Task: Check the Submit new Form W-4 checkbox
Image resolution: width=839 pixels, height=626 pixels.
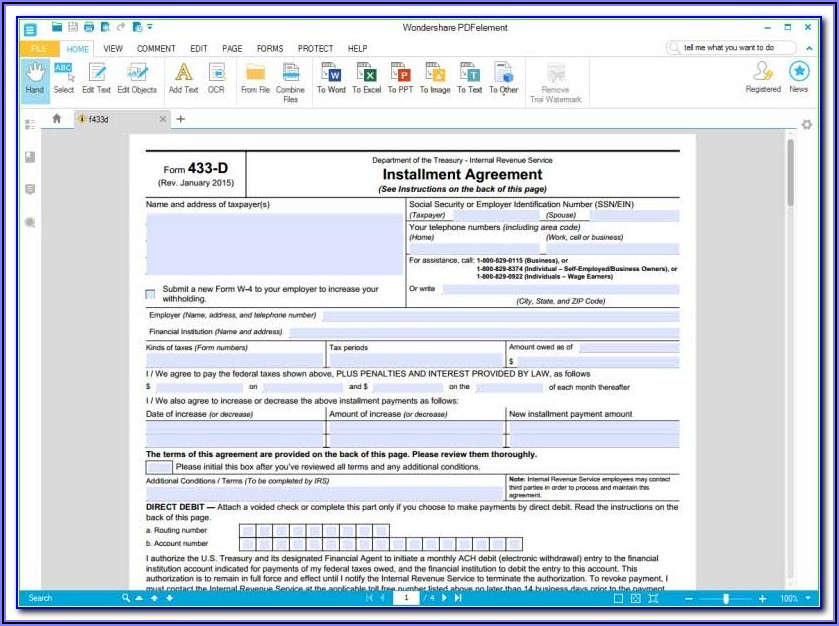Action: coord(150,294)
